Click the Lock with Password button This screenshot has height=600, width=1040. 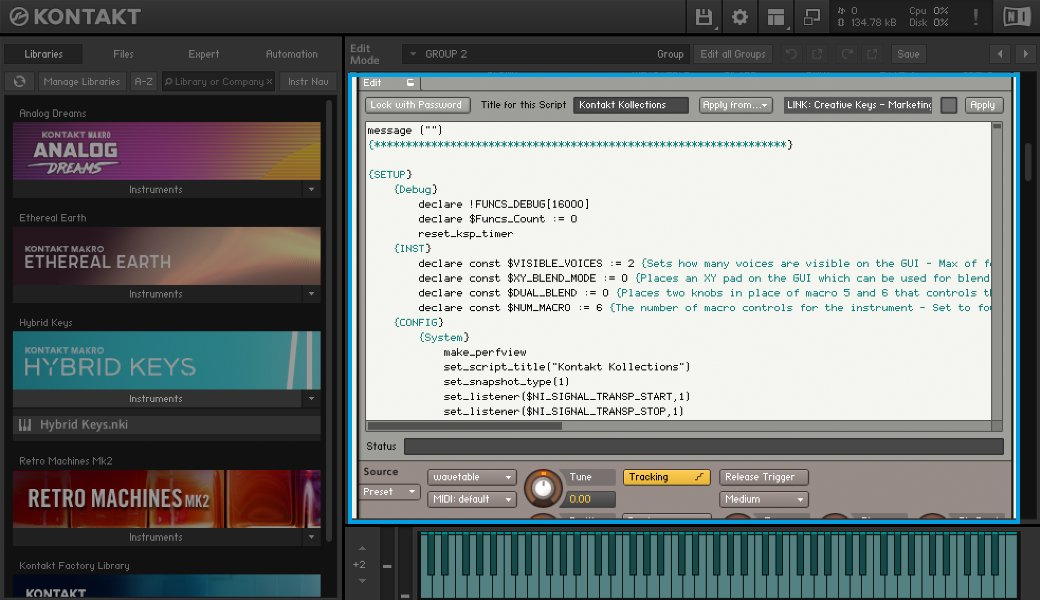coord(417,105)
